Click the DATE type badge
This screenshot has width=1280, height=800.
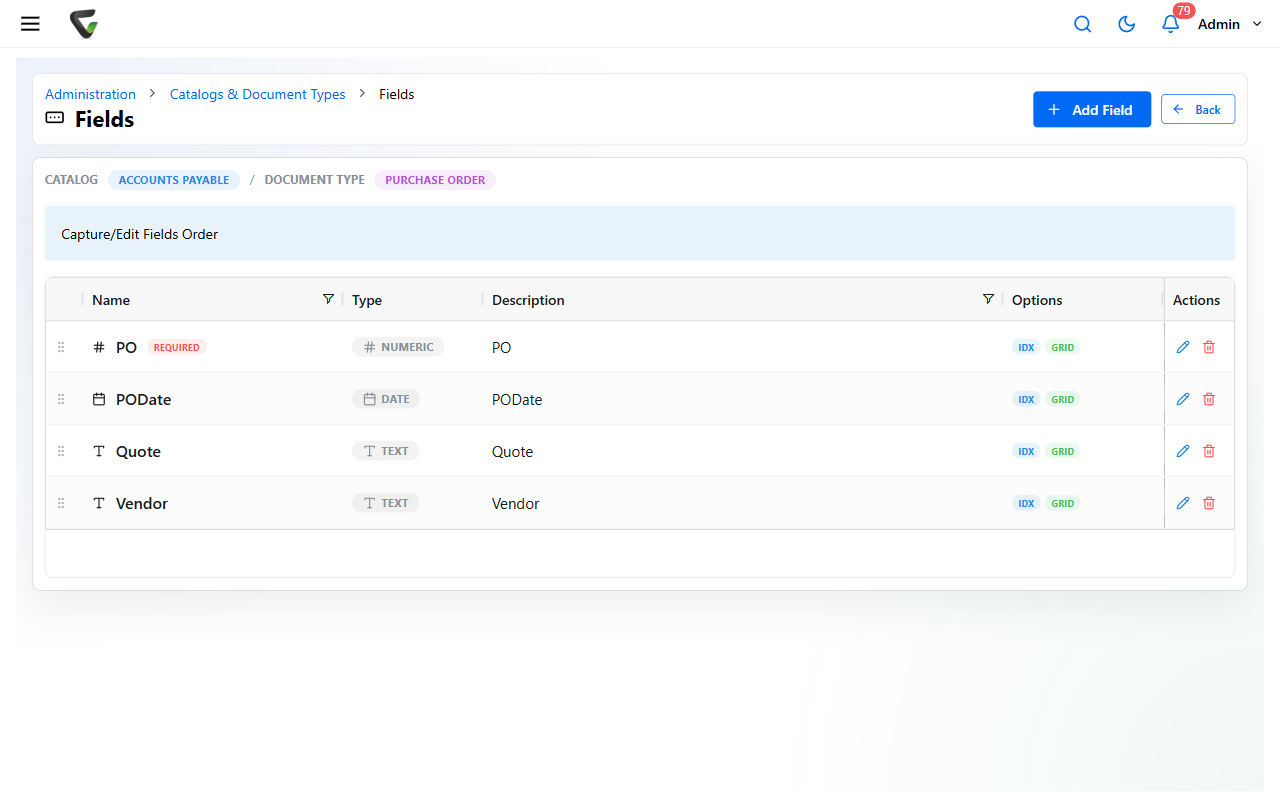[x=386, y=399]
